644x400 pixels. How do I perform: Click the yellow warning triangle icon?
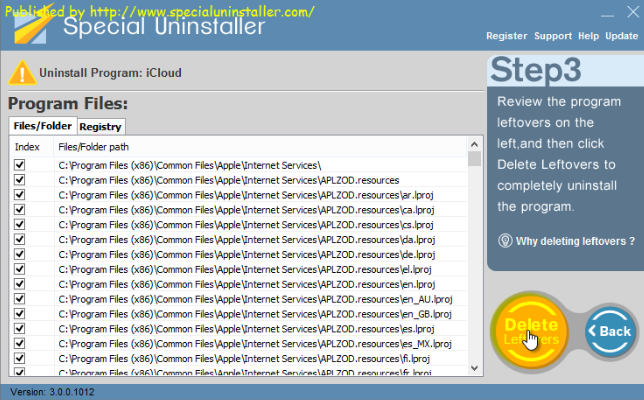(x=22, y=73)
